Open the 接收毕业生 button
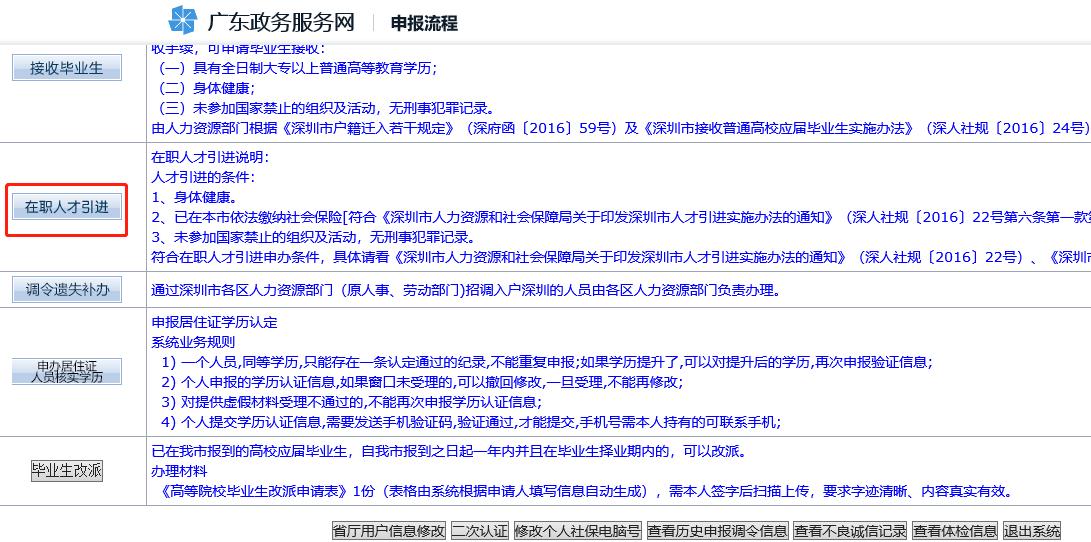The height and width of the screenshot is (542, 1091). 67,68
